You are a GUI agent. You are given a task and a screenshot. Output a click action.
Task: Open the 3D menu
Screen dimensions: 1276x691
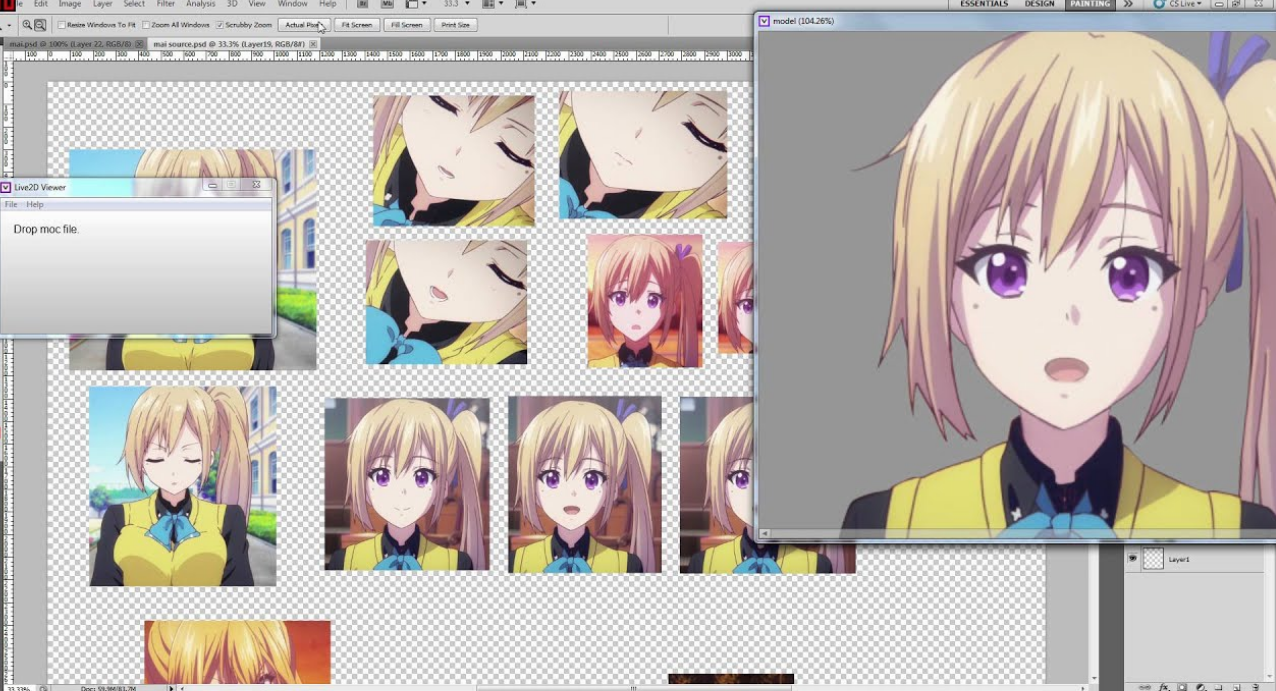(x=232, y=4)
